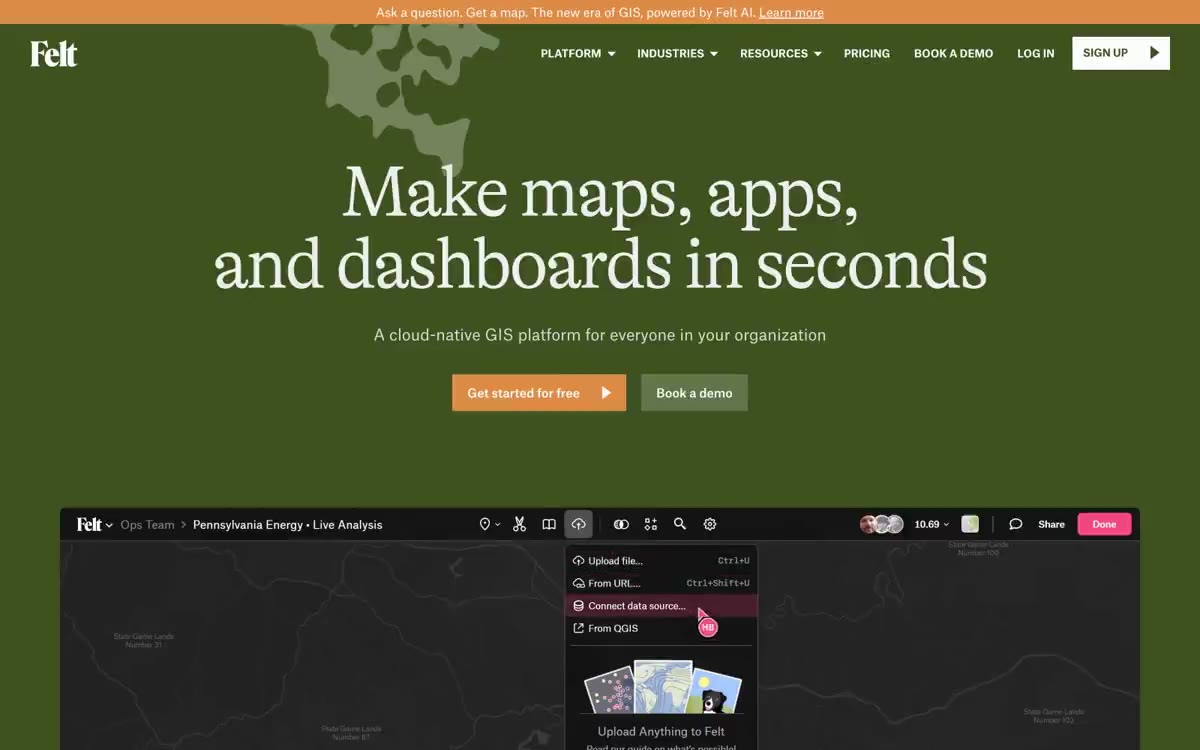Choose Upload file... menu entry
The image size is (1200, 750).
(x=662, y=561)
